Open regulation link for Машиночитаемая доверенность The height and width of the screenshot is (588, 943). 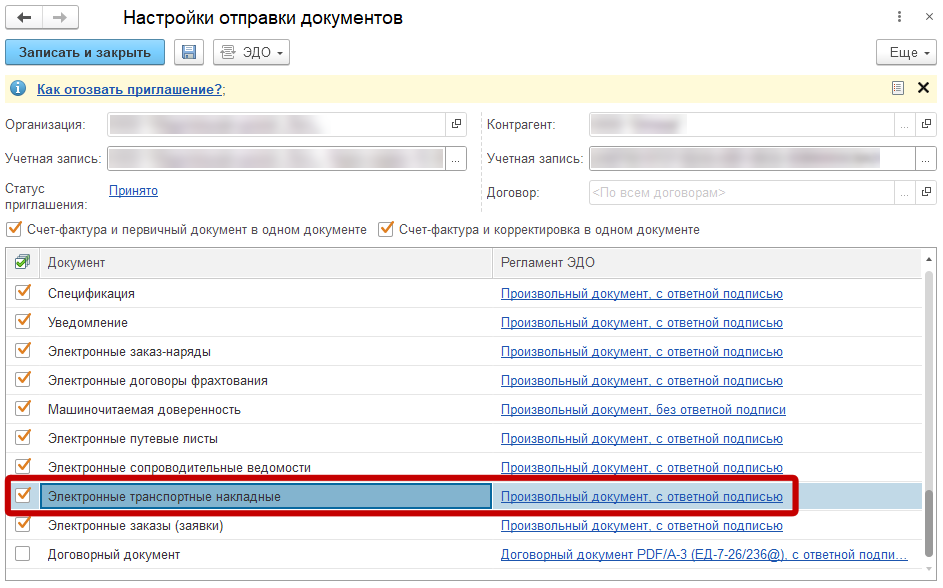[x=643, y=410]
